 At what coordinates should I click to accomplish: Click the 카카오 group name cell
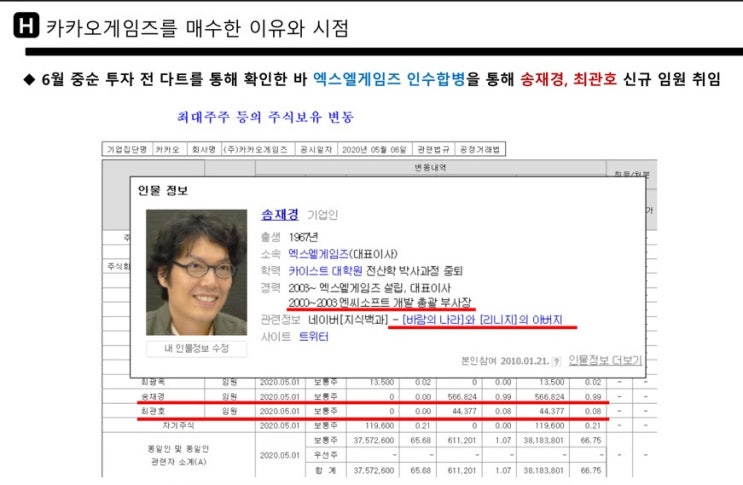pos(169,149)
